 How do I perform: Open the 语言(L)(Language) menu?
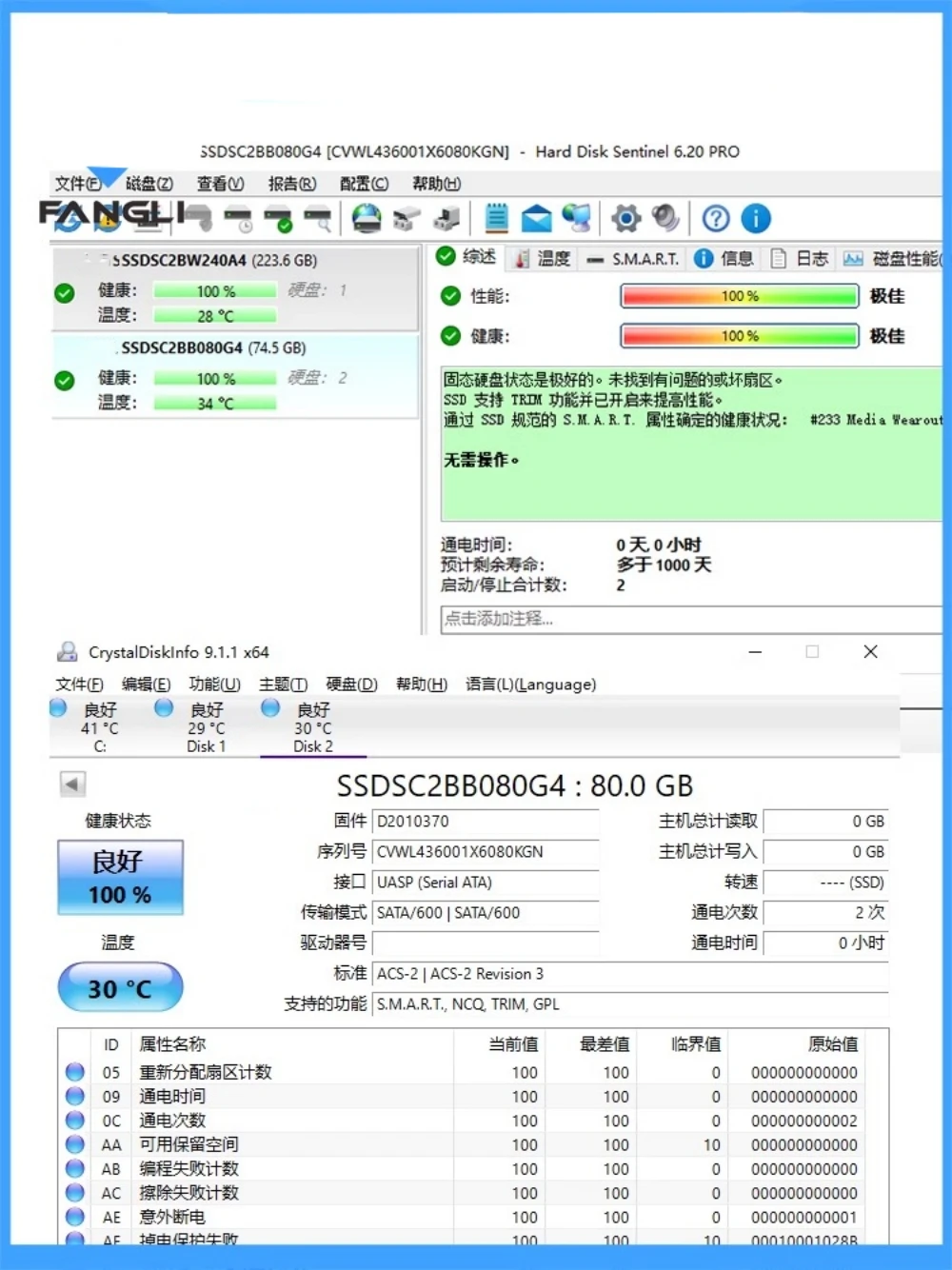530,685
